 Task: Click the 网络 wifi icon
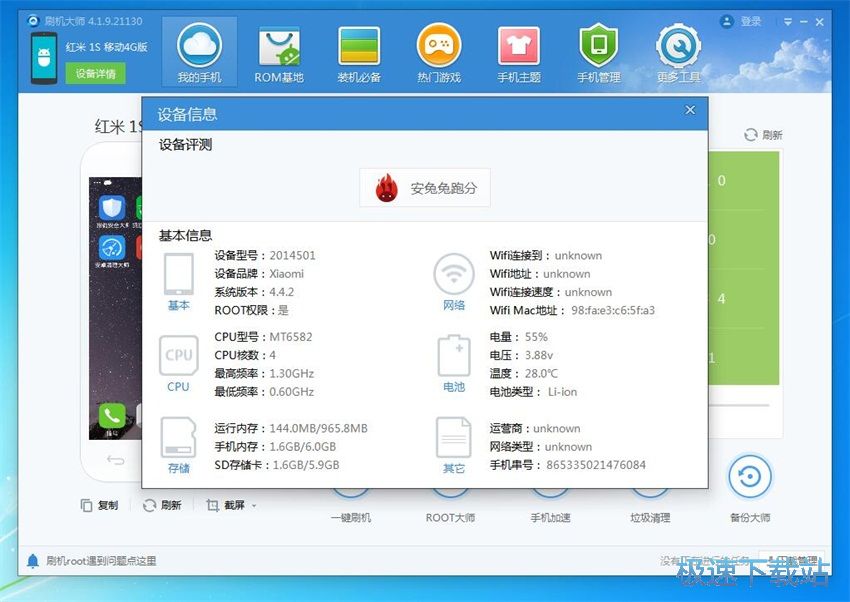coord(454,274)
